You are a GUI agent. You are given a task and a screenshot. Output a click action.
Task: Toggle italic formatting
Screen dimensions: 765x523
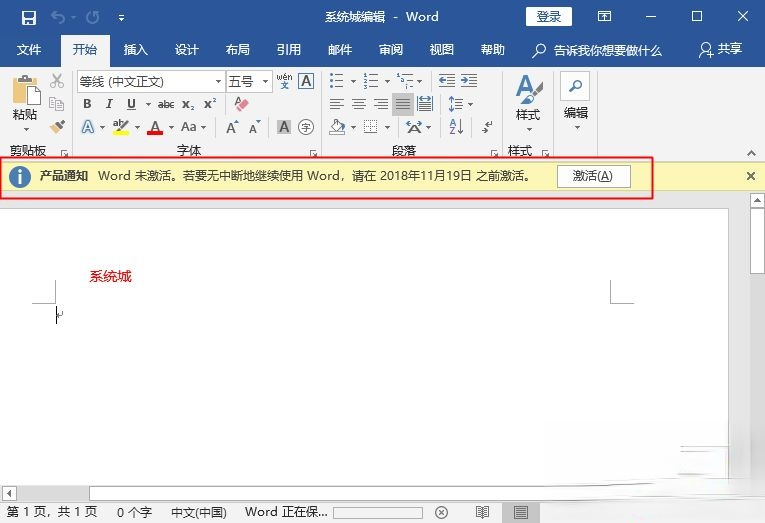coord(109,104)
